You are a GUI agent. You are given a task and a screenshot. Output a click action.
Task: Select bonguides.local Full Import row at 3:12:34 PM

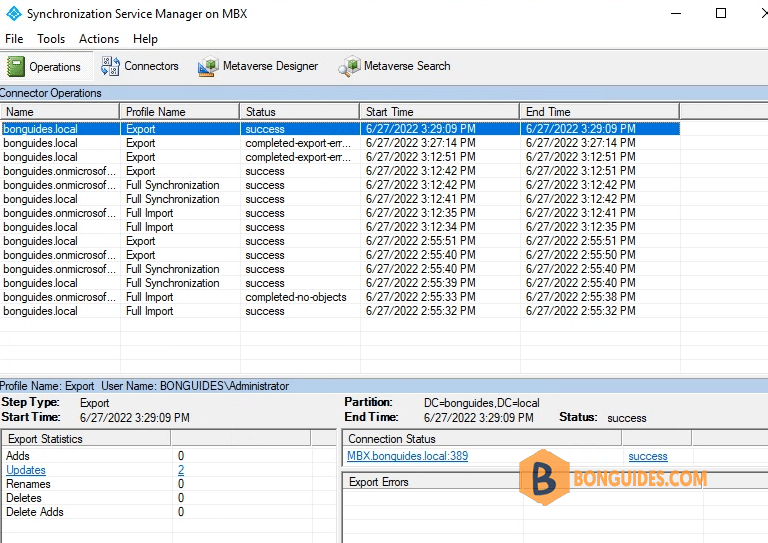(x=340, y=227)
